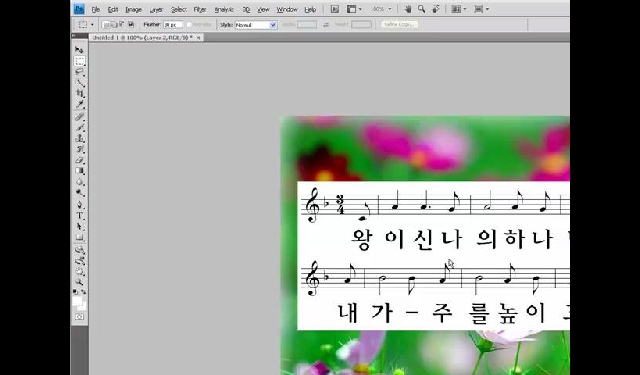Select the Brush tool
The image size is (640, 375).
point(80,128)
